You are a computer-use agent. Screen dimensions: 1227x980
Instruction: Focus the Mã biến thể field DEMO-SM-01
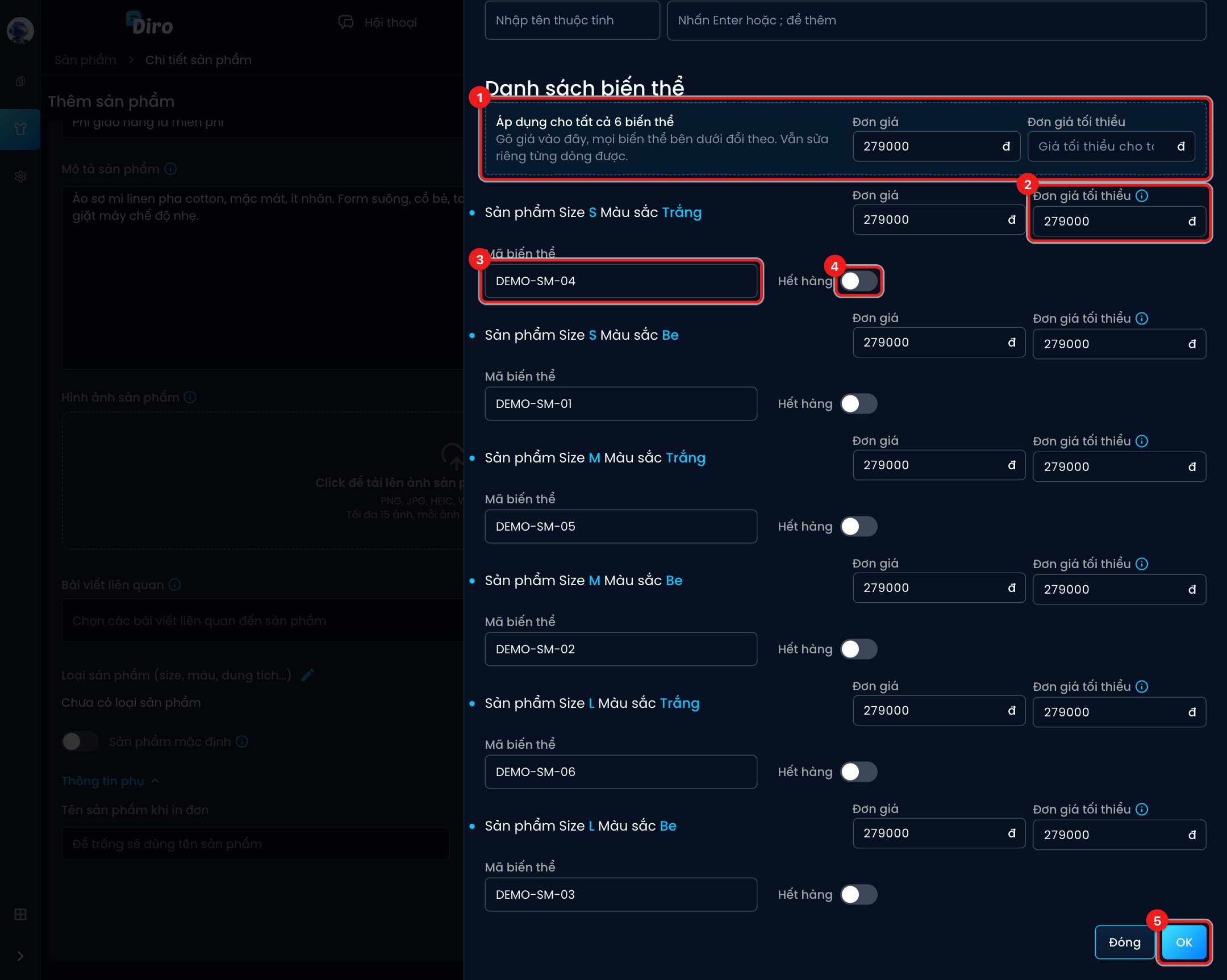(620, 403)
